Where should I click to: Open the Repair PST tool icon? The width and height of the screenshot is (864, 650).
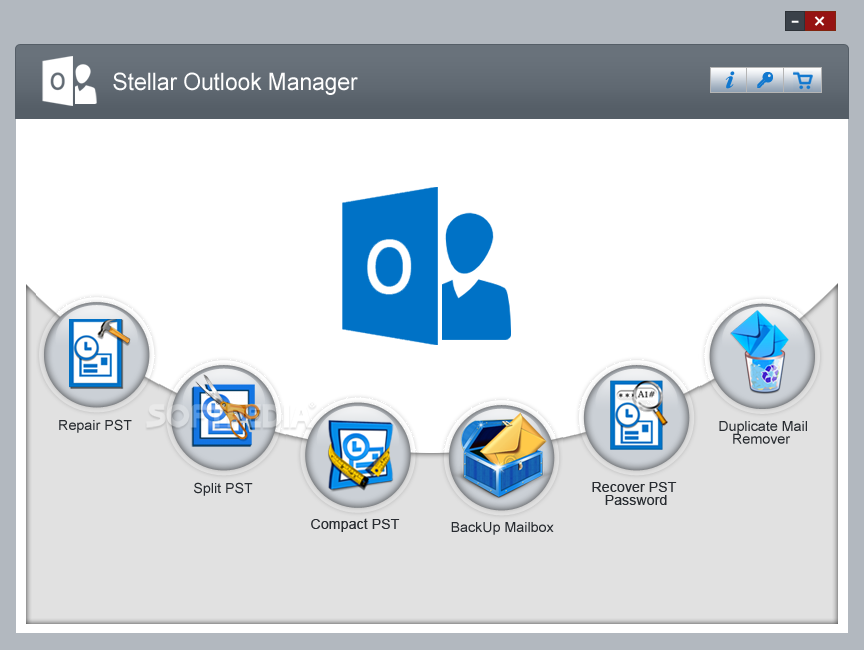tap(97, 355)
